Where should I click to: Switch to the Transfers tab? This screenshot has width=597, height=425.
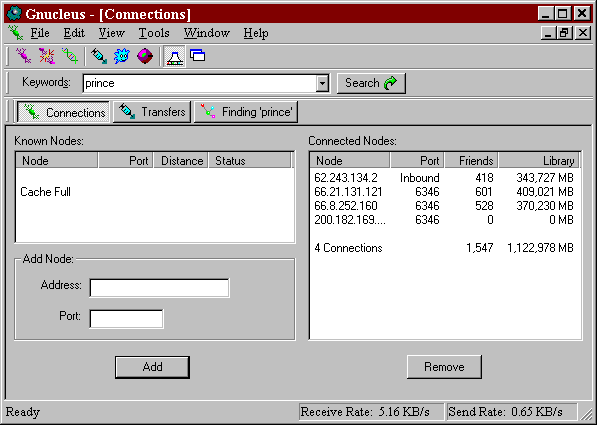pos(152,112)
